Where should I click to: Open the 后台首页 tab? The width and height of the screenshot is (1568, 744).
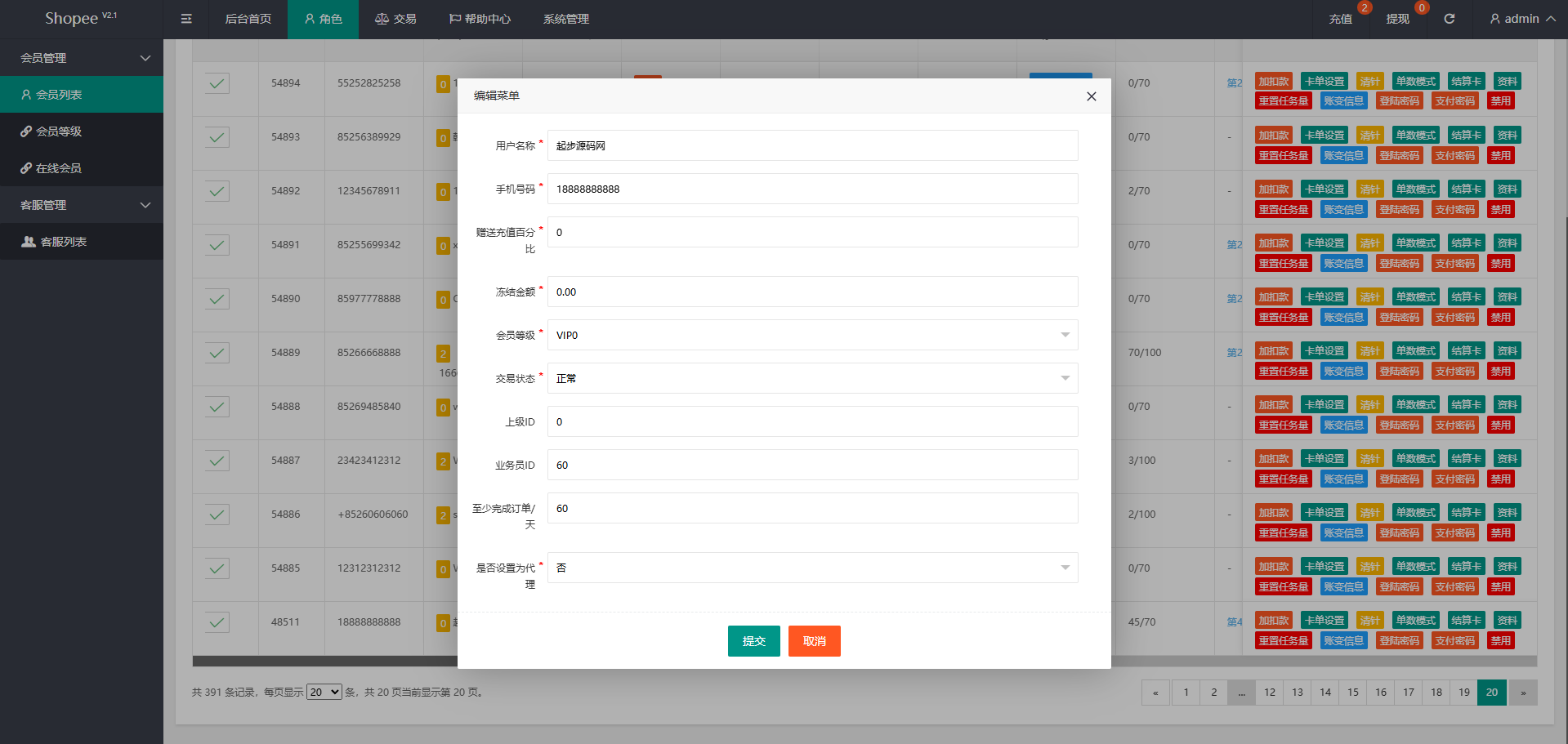pyautogui.click(x=248, y=19)
